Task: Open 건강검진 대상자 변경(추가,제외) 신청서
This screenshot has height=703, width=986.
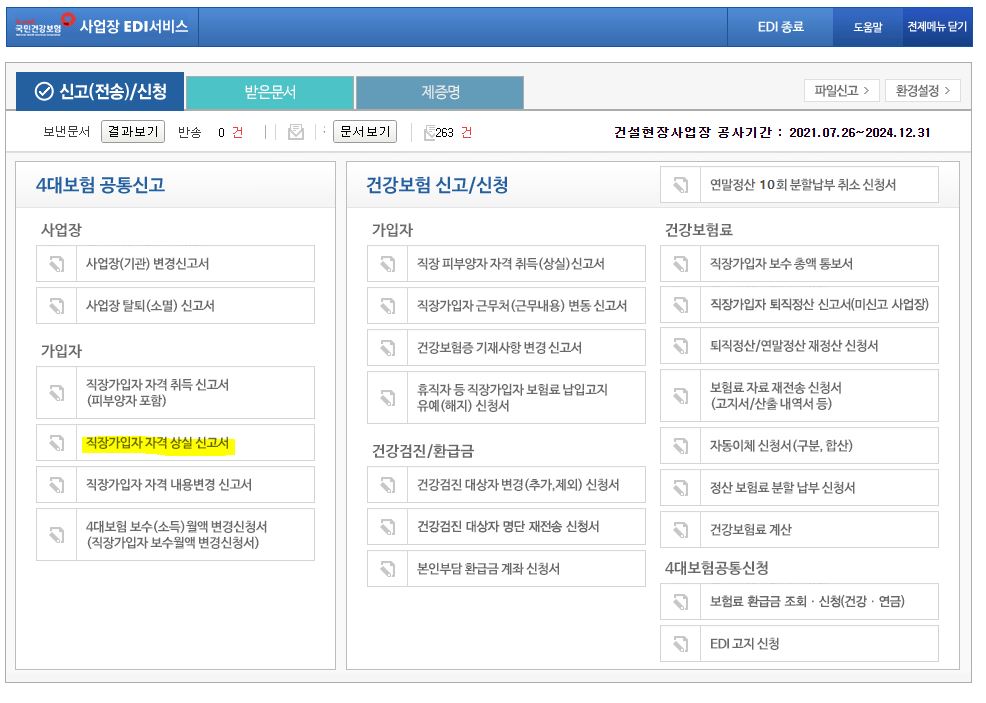Action: 506,485
